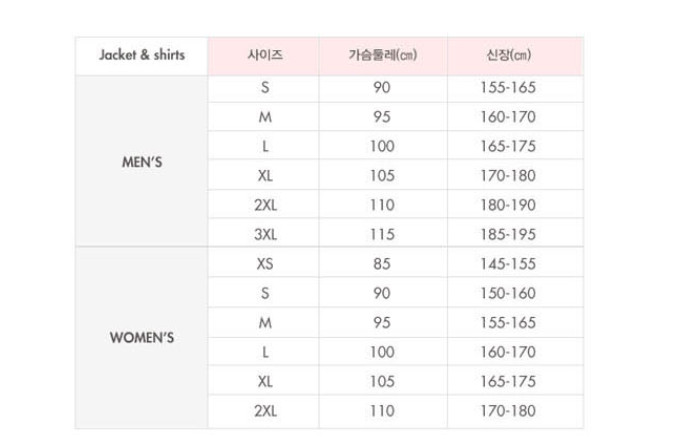683x442 pixels.
Task: Select the men's S size cell
Action: coord(264,87)
